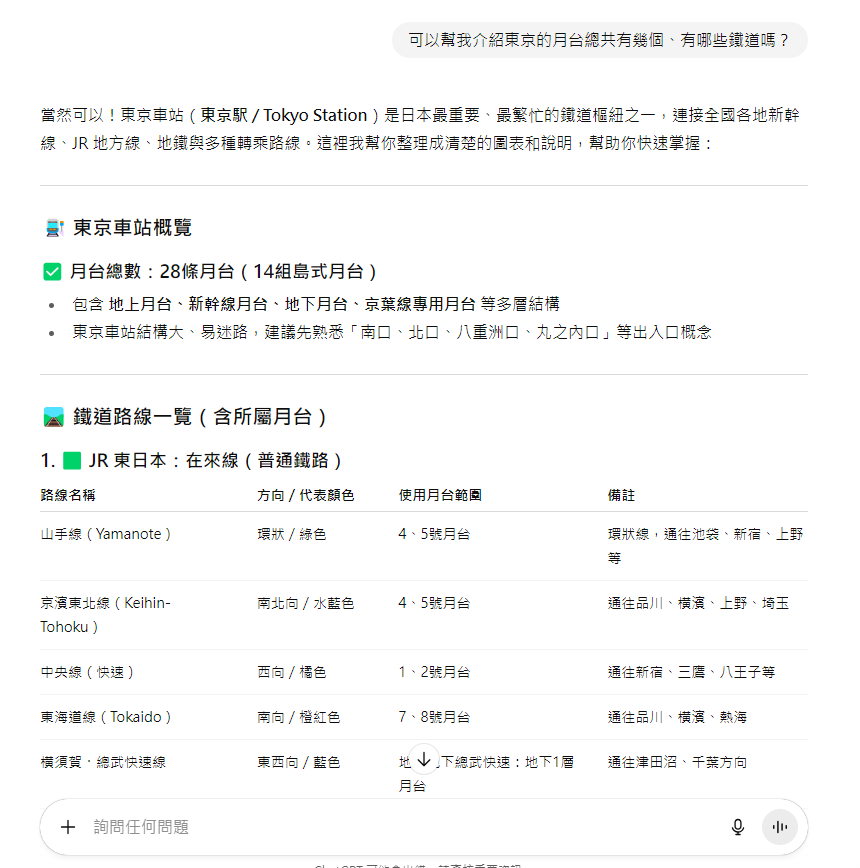
Task: Click the green checkmark beside 月台總數
Action: pyautogui.click(x=52, y=272)
